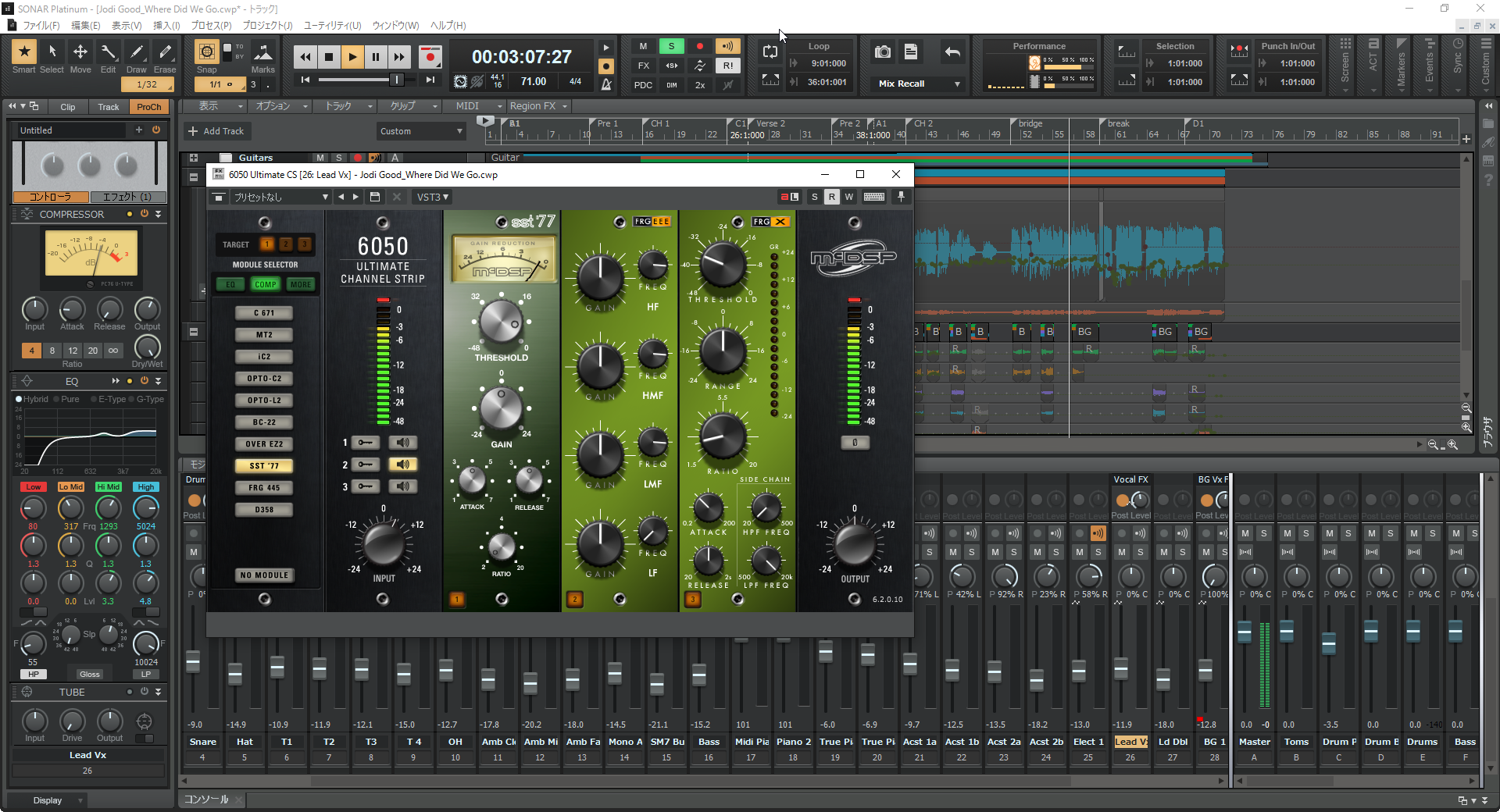Viewport: 1500px width, 812px height.
Task: Rewind the transport
Action: tap(305, 56)
